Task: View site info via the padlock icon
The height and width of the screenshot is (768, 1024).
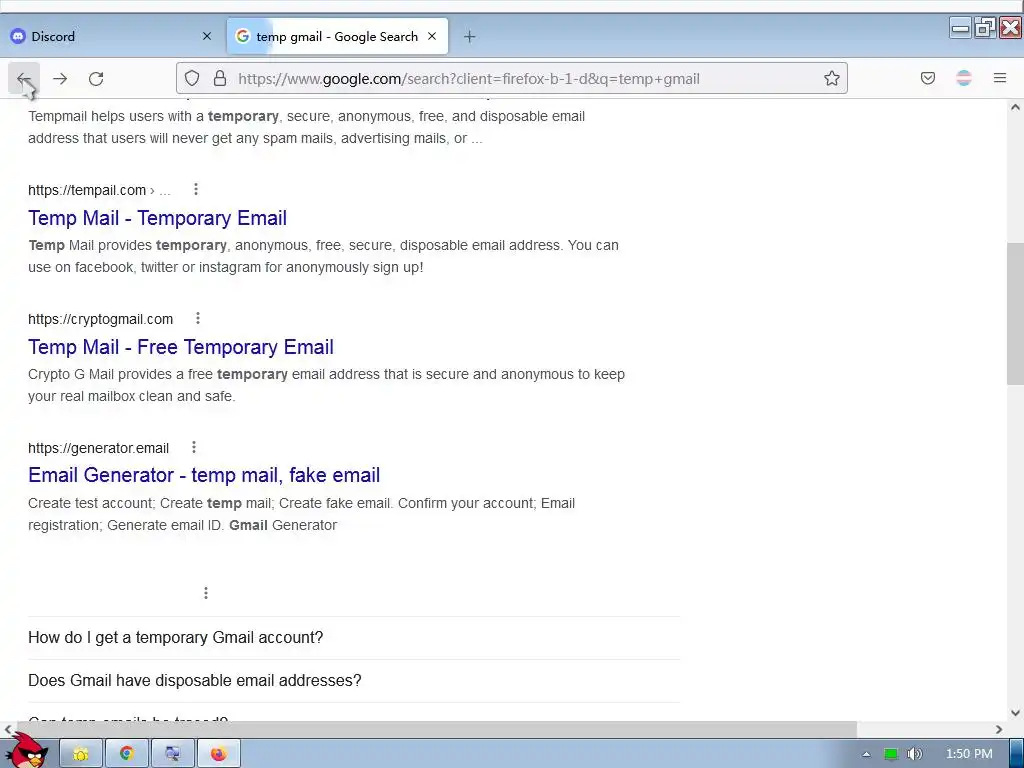Action: (220, 78)
